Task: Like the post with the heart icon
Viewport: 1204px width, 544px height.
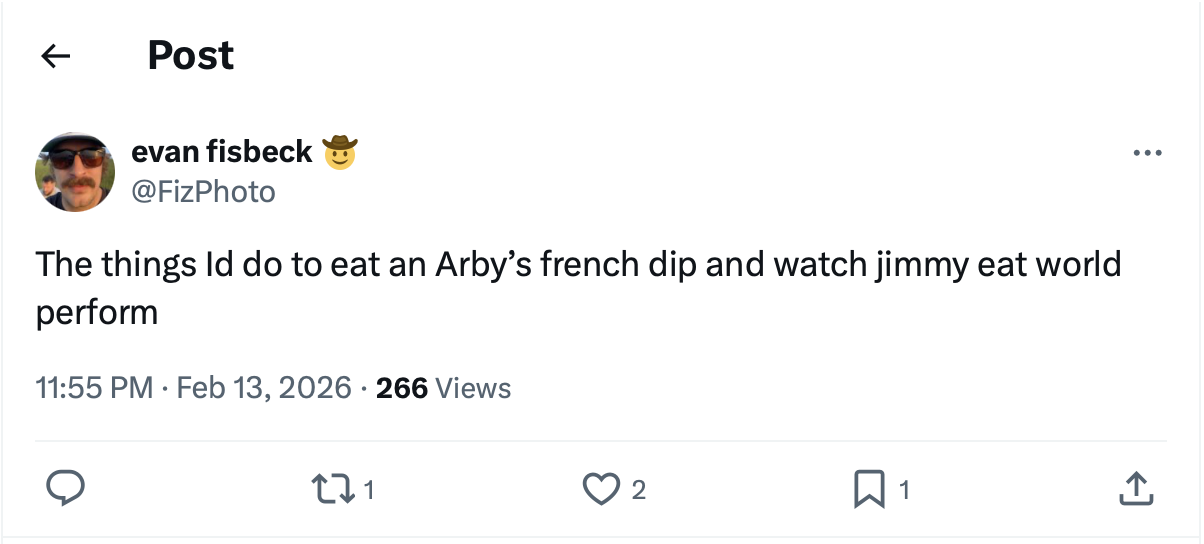Action: 600,489
